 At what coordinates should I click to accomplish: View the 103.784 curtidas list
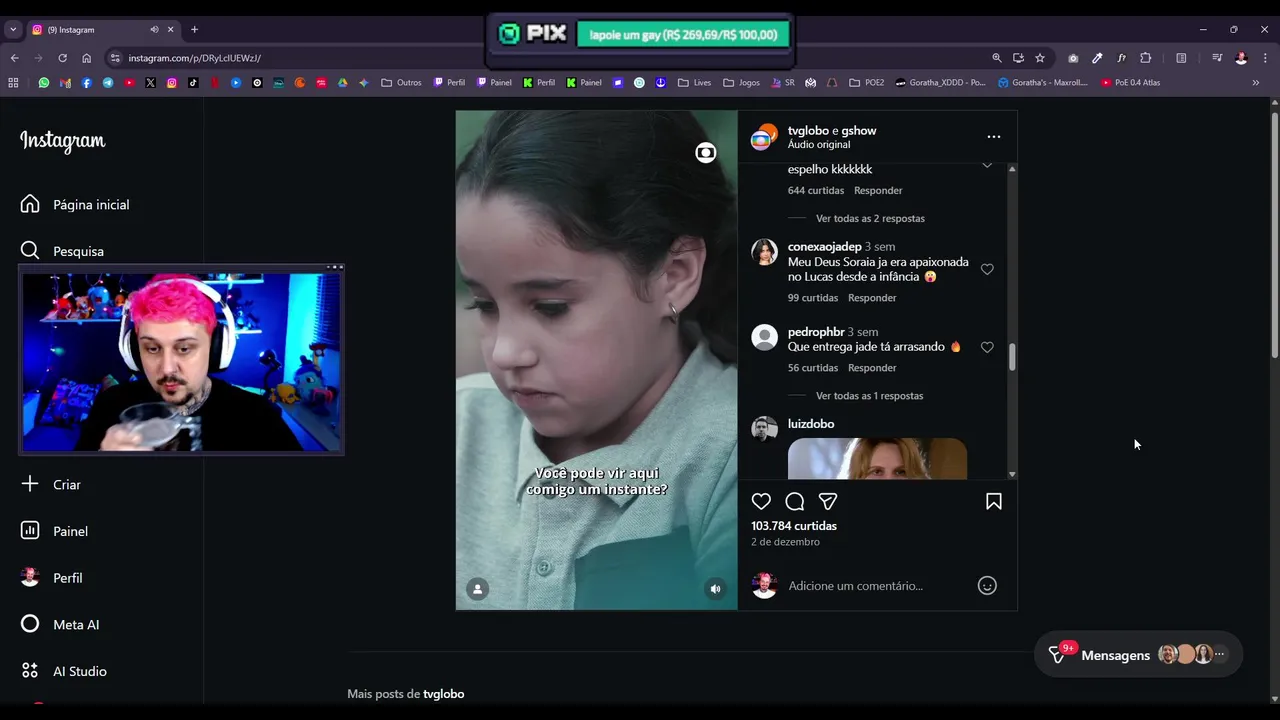[794, 526]
